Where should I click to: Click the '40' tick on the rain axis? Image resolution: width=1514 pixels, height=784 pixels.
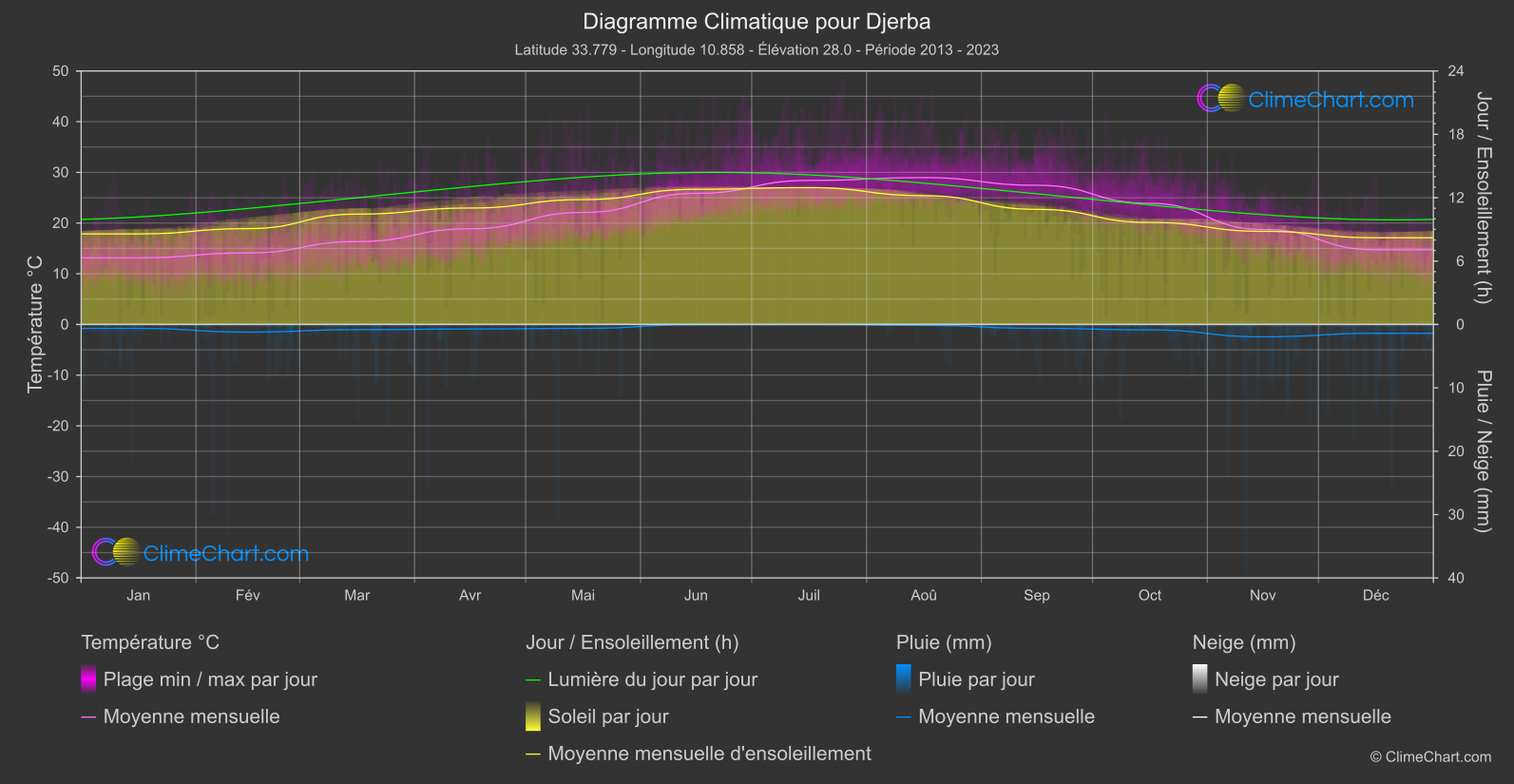click(x=1456, y=578)
